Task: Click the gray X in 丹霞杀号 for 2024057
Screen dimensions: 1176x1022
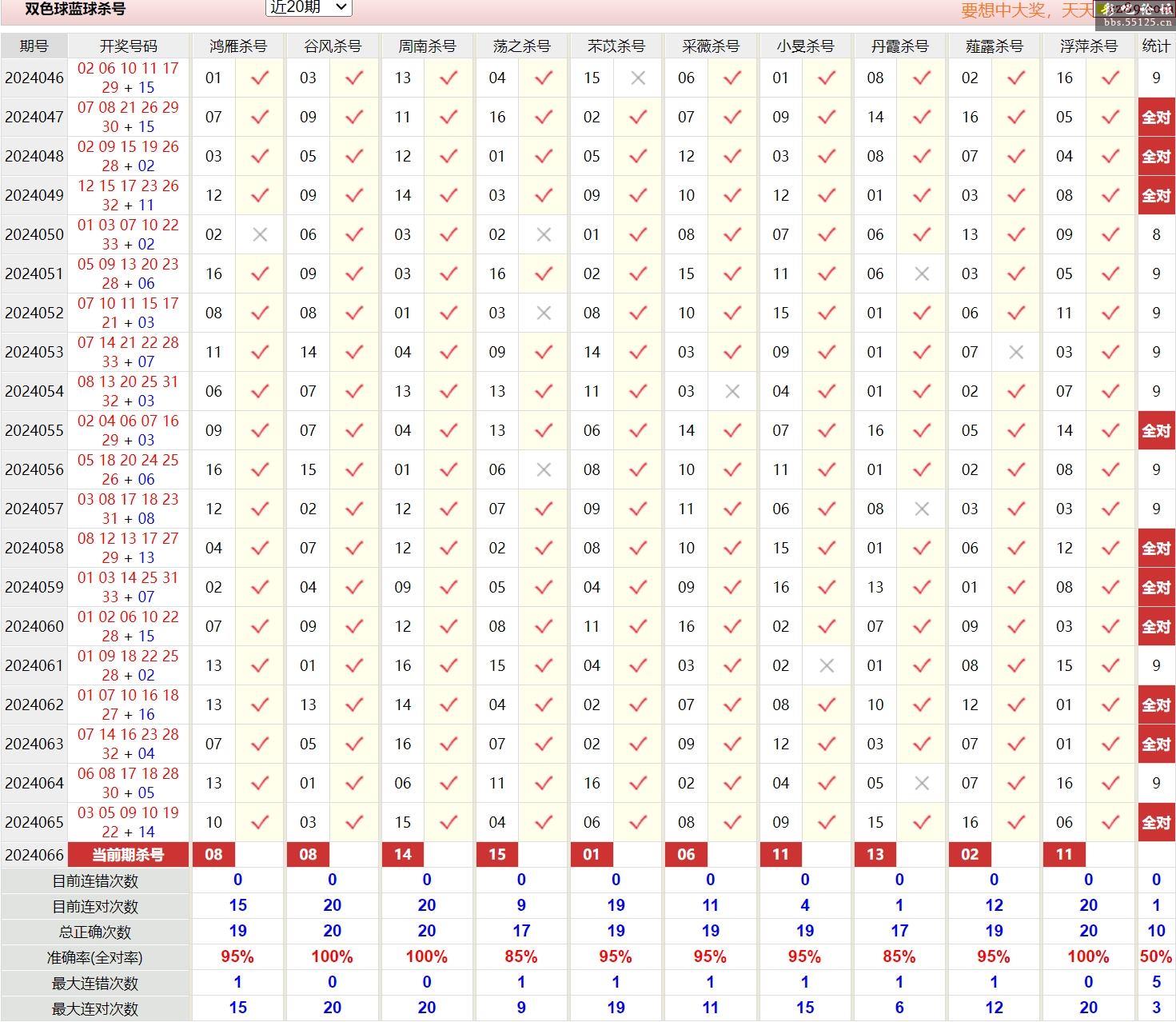Action: click(x=922, y=509)
